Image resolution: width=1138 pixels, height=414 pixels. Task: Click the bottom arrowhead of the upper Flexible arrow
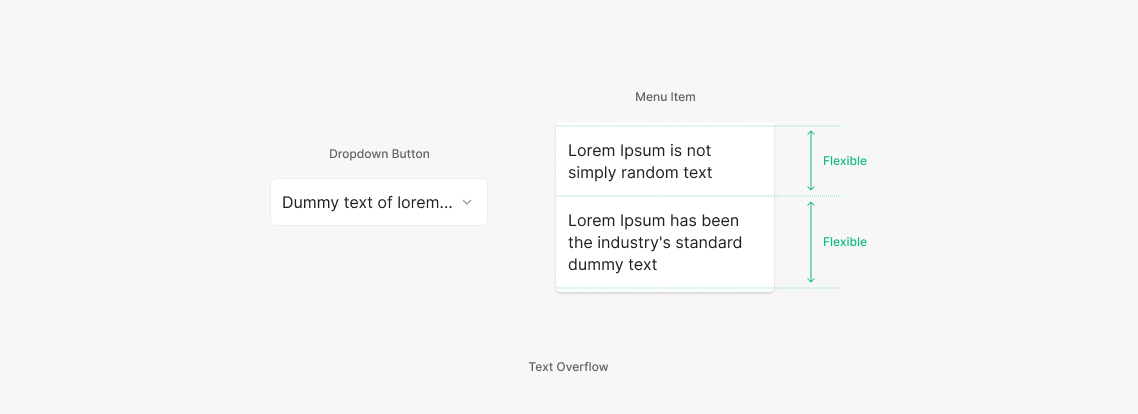(x=811, y=189)
